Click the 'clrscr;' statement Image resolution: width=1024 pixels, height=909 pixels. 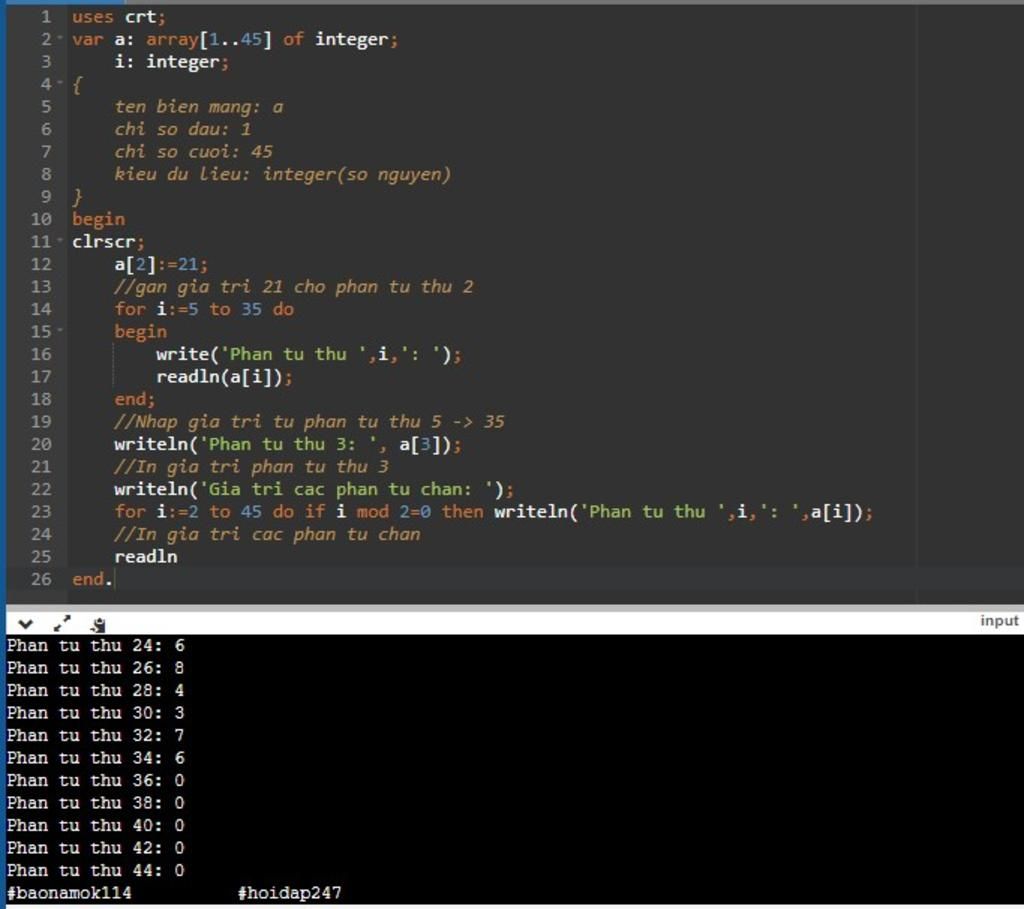point(108,242)
